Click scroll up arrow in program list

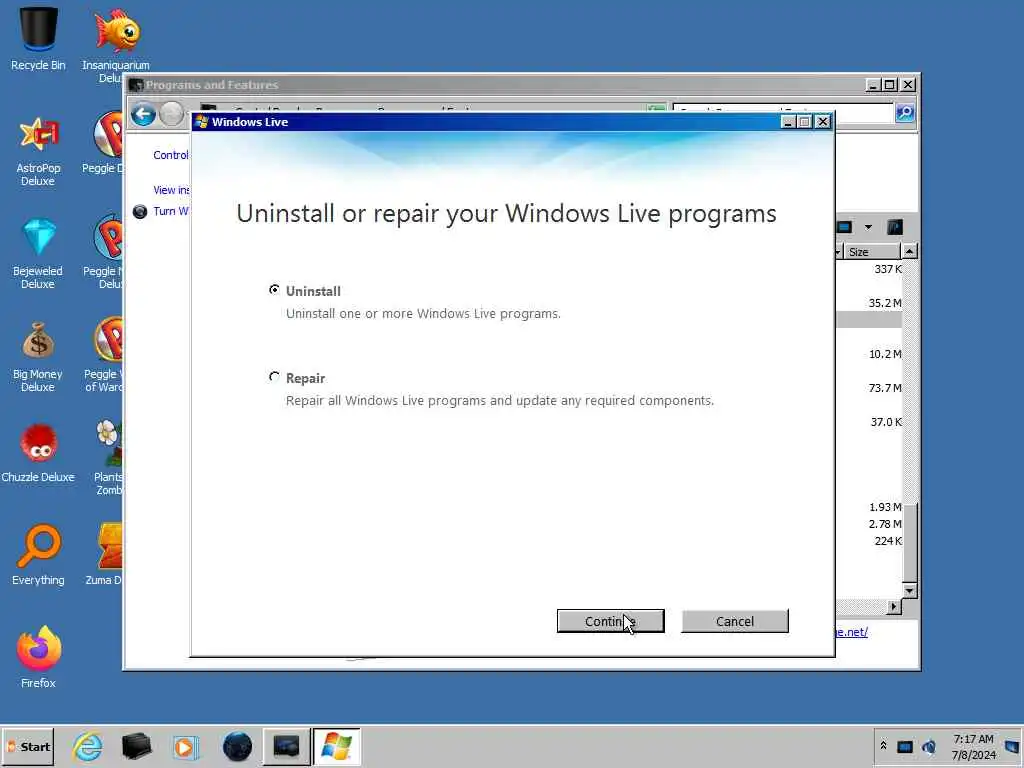coord(909,251)
